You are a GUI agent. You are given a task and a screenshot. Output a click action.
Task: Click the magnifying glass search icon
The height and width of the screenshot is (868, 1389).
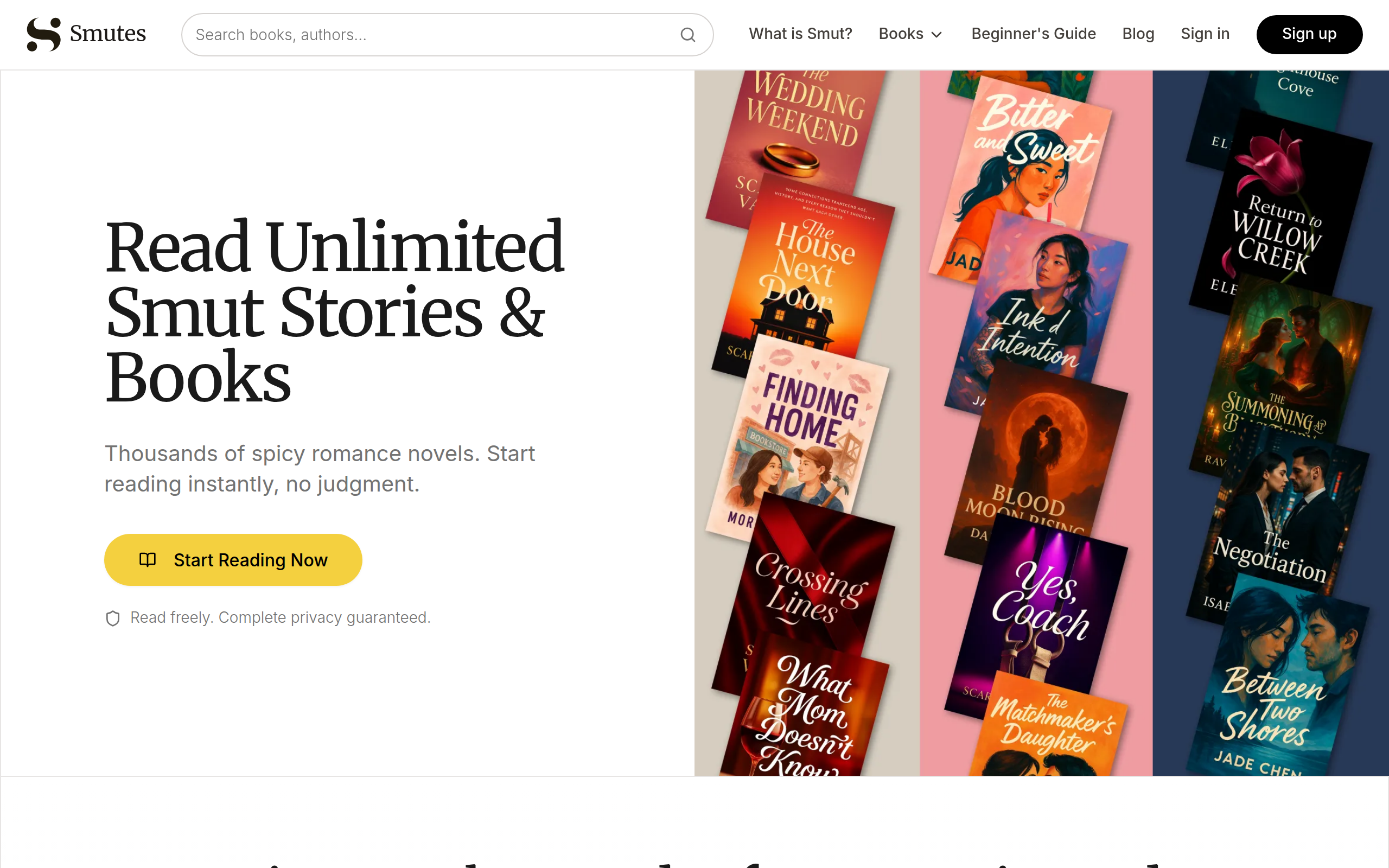(687, 35)
